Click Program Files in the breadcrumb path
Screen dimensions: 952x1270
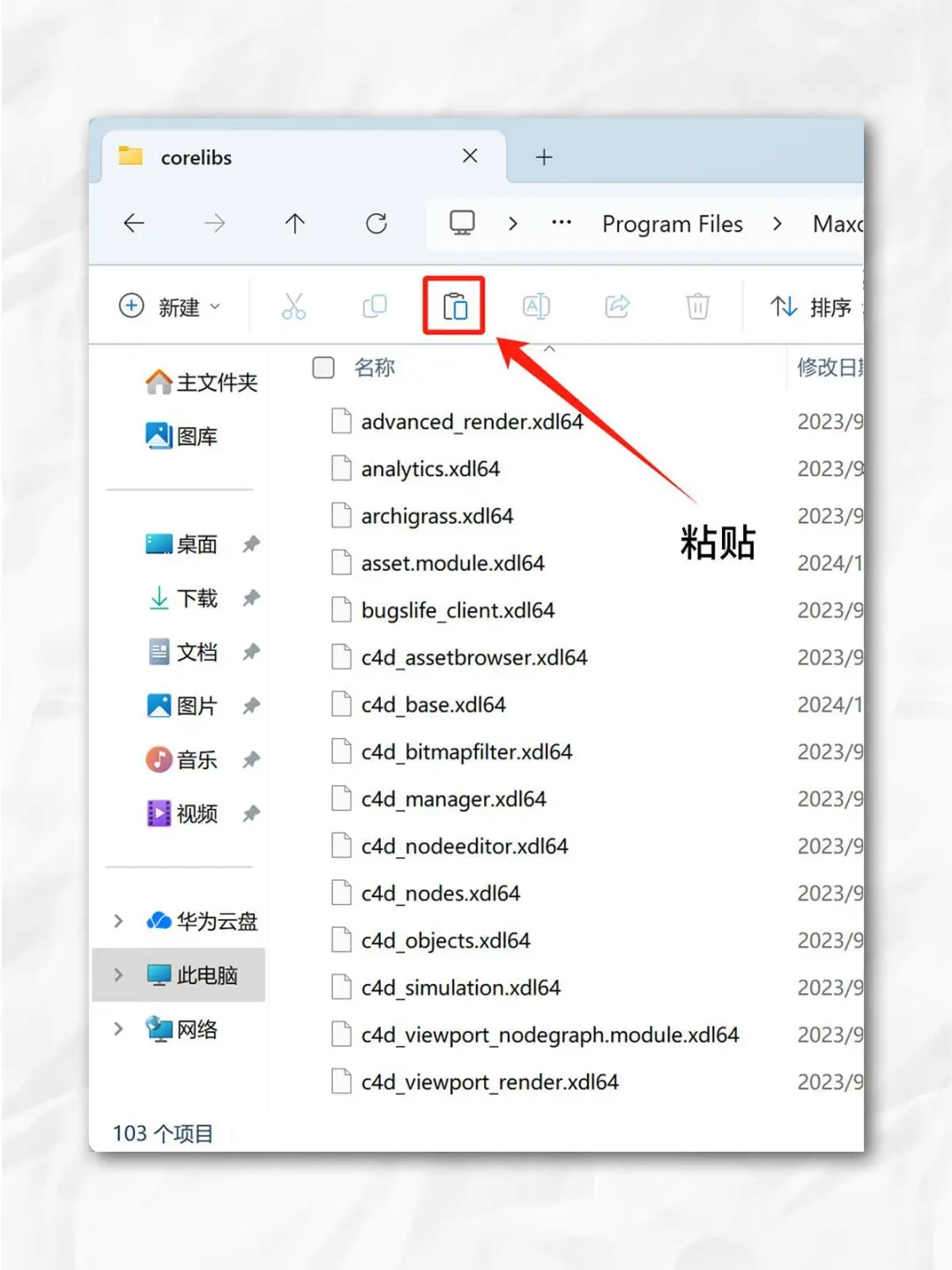pyautogui.click(x=673, y=223)
